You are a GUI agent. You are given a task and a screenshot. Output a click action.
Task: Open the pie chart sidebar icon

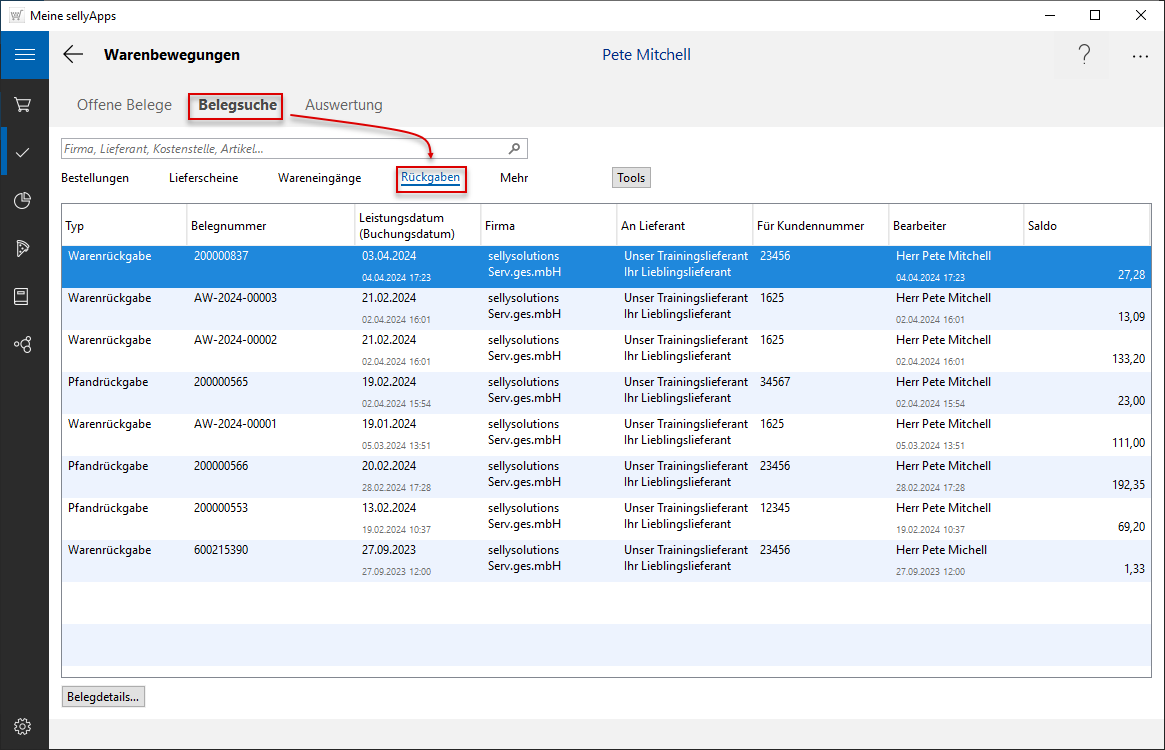point(23,200)
